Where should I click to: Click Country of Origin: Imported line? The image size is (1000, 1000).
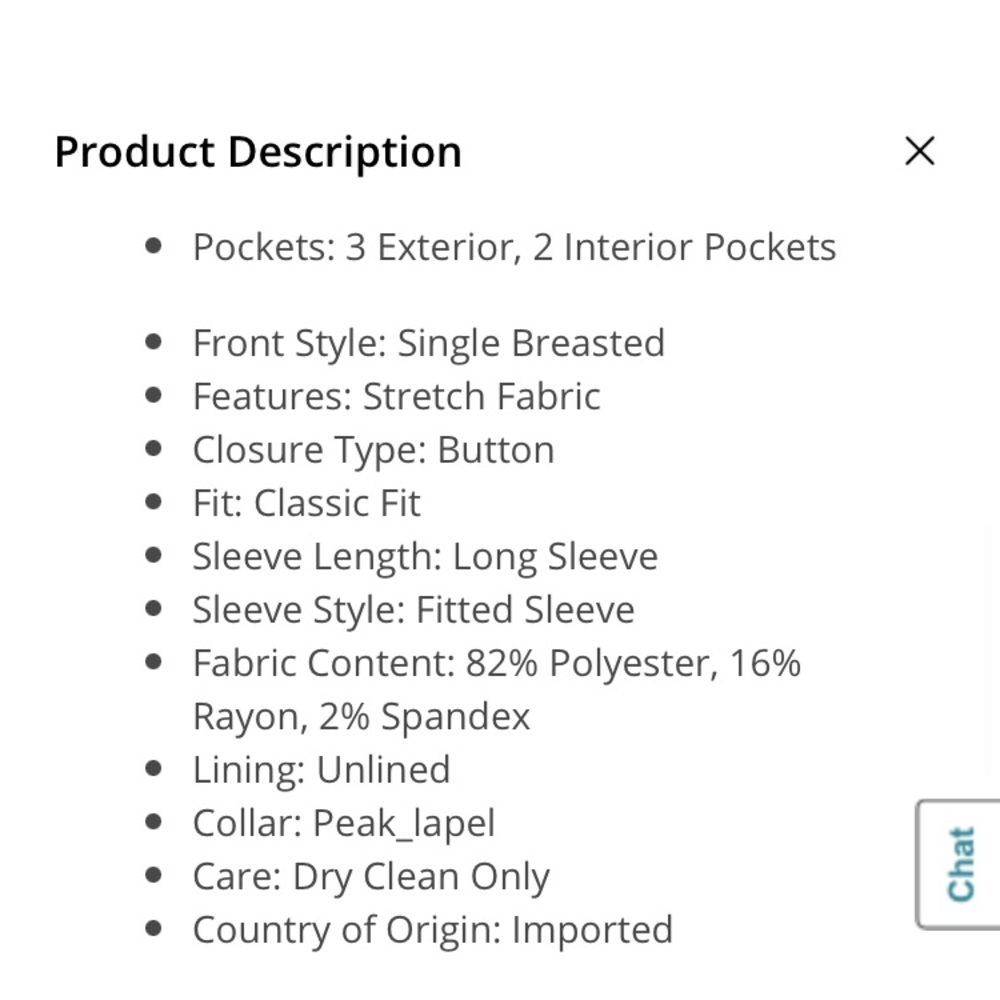click(x=432, y=930)
